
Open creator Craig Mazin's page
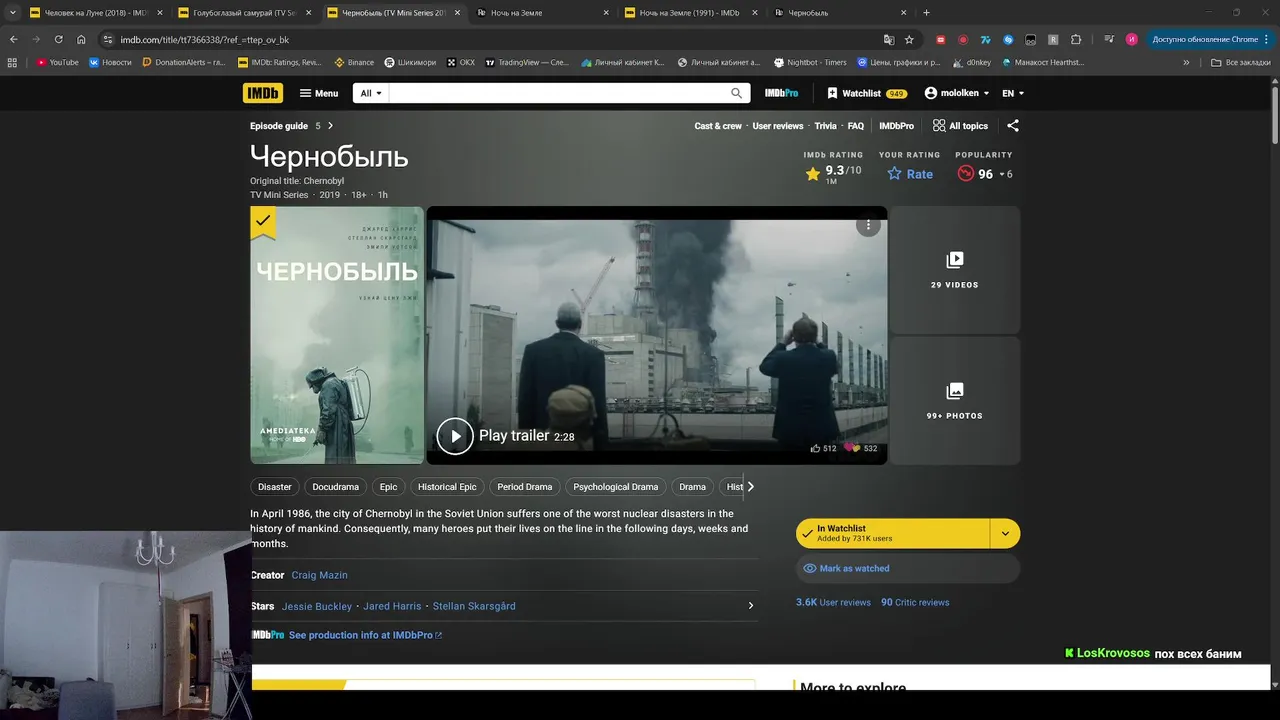[319, 575]
